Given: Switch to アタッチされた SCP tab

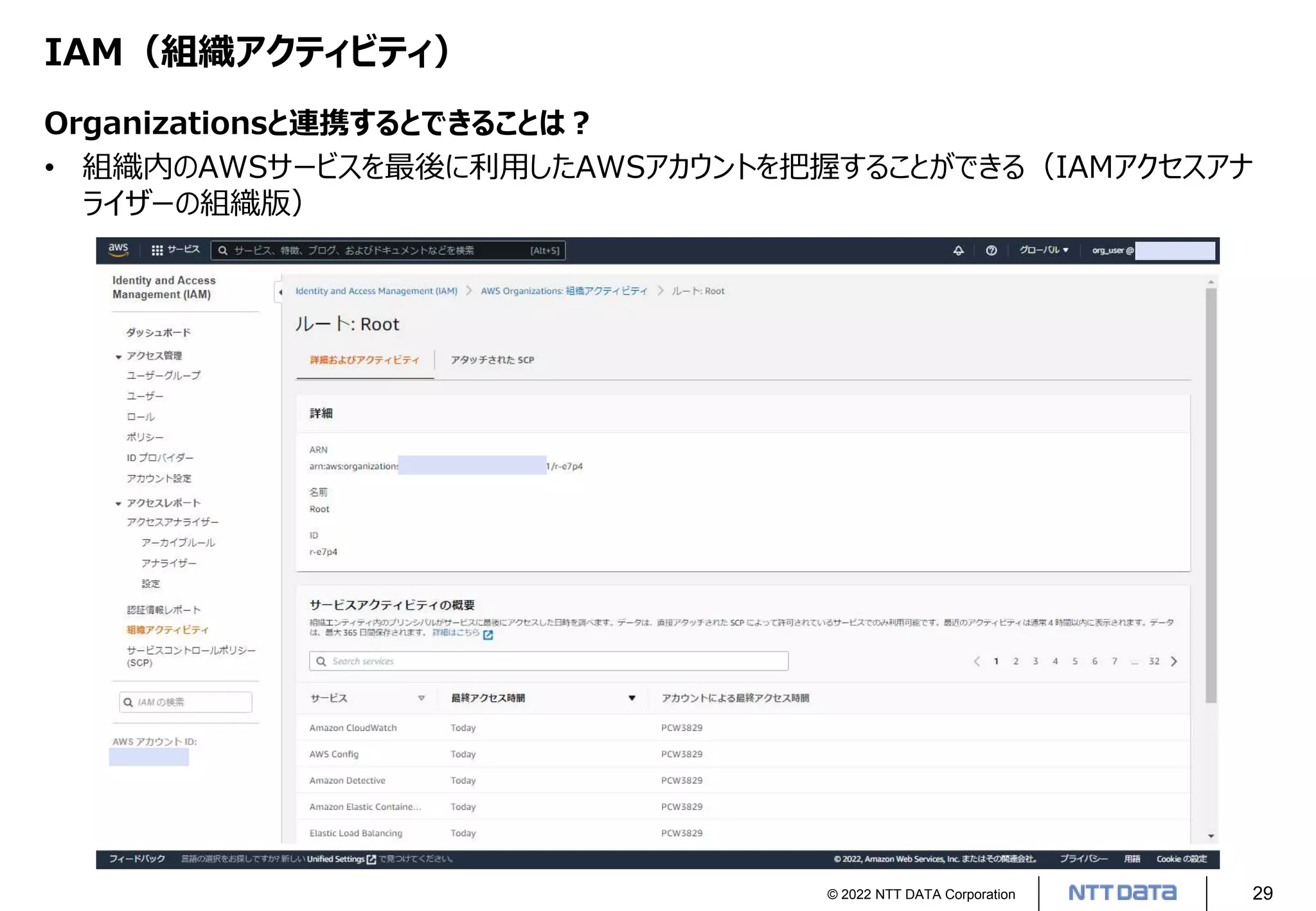Looking at the screenshot, I should point(492,360).
